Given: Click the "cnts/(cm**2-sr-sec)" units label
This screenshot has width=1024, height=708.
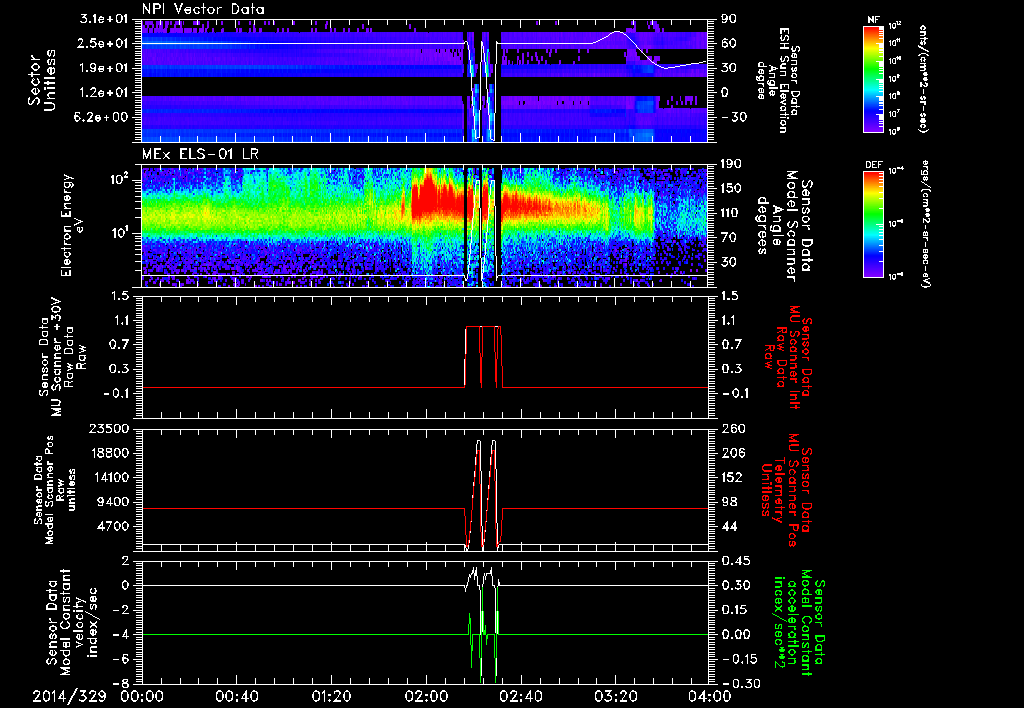Looking at the screenshot, I should [x=924, y=78].
